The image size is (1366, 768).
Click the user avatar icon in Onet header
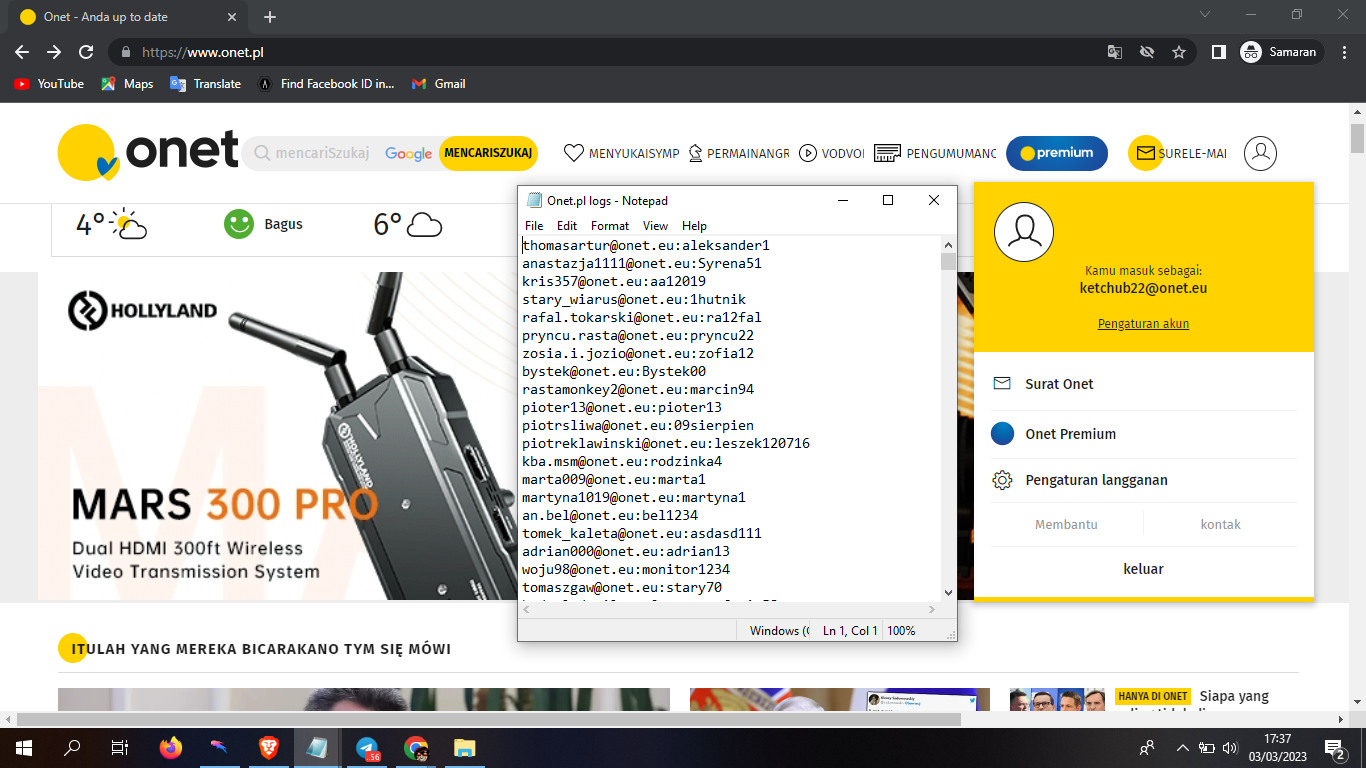click(1261, 153)
